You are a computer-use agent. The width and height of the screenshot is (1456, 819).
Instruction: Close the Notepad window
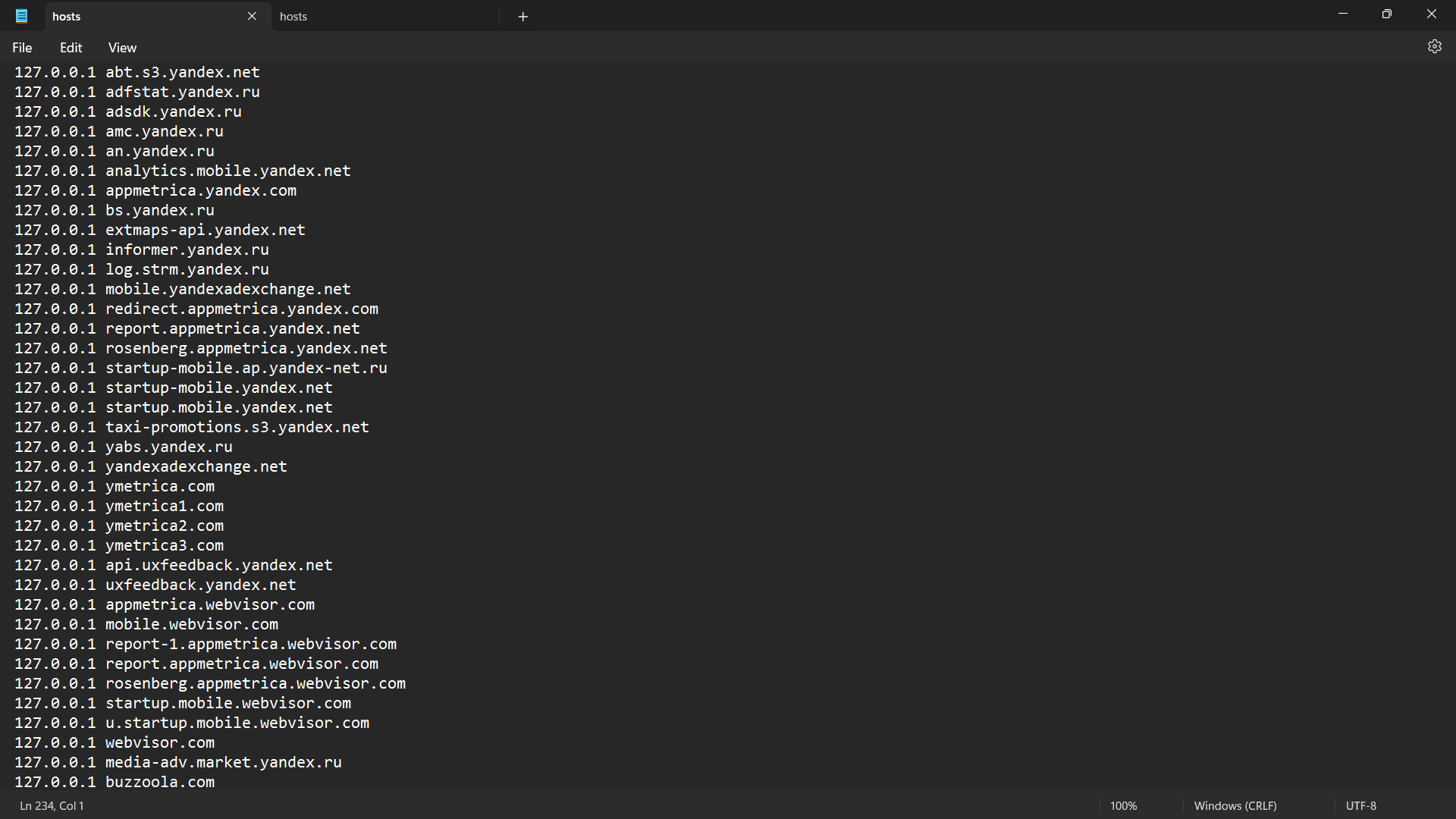[x=1432, y=14]
